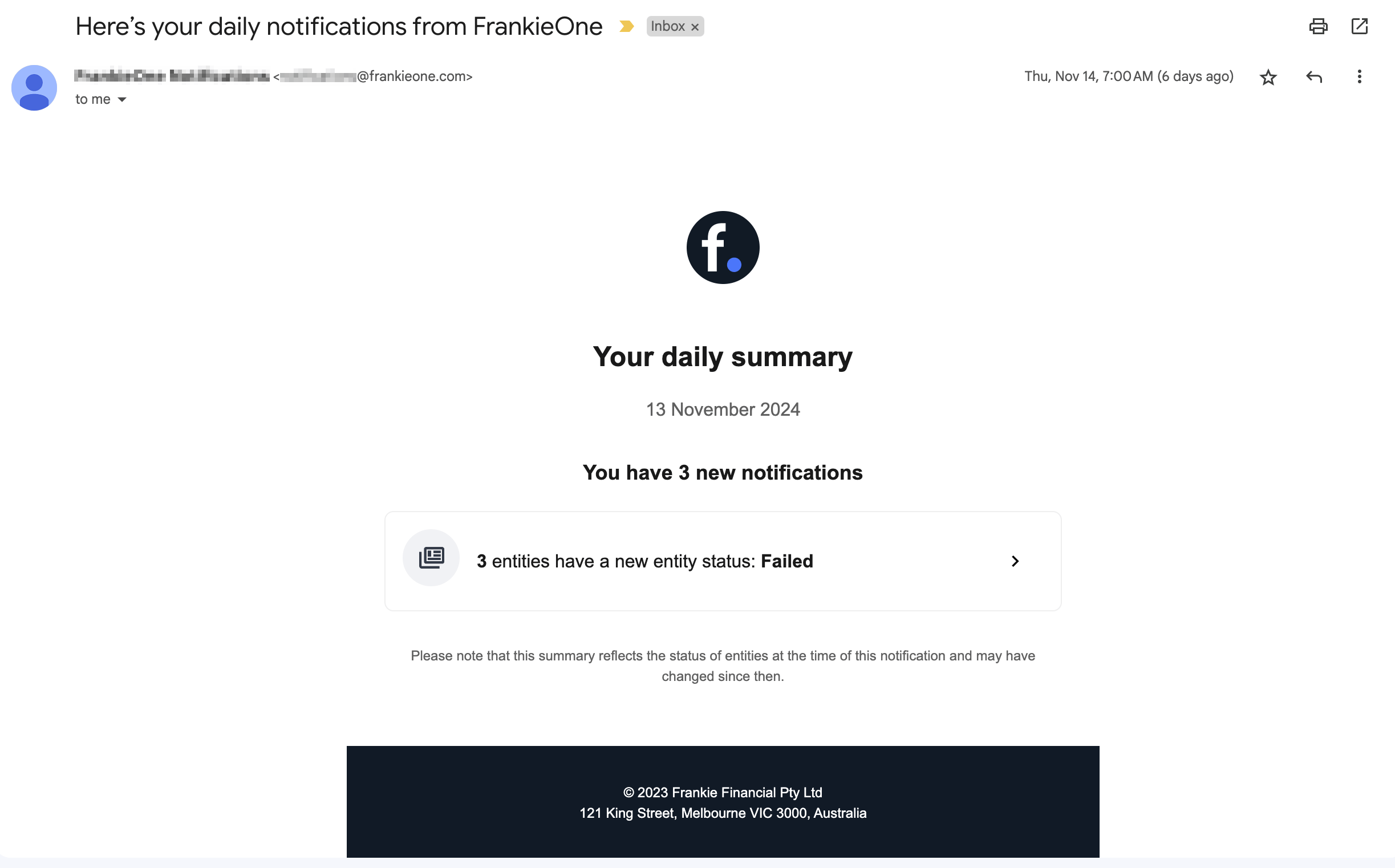Click the sender email address @frankieone.com
1395x868 pixels.
tap(415, 76)
